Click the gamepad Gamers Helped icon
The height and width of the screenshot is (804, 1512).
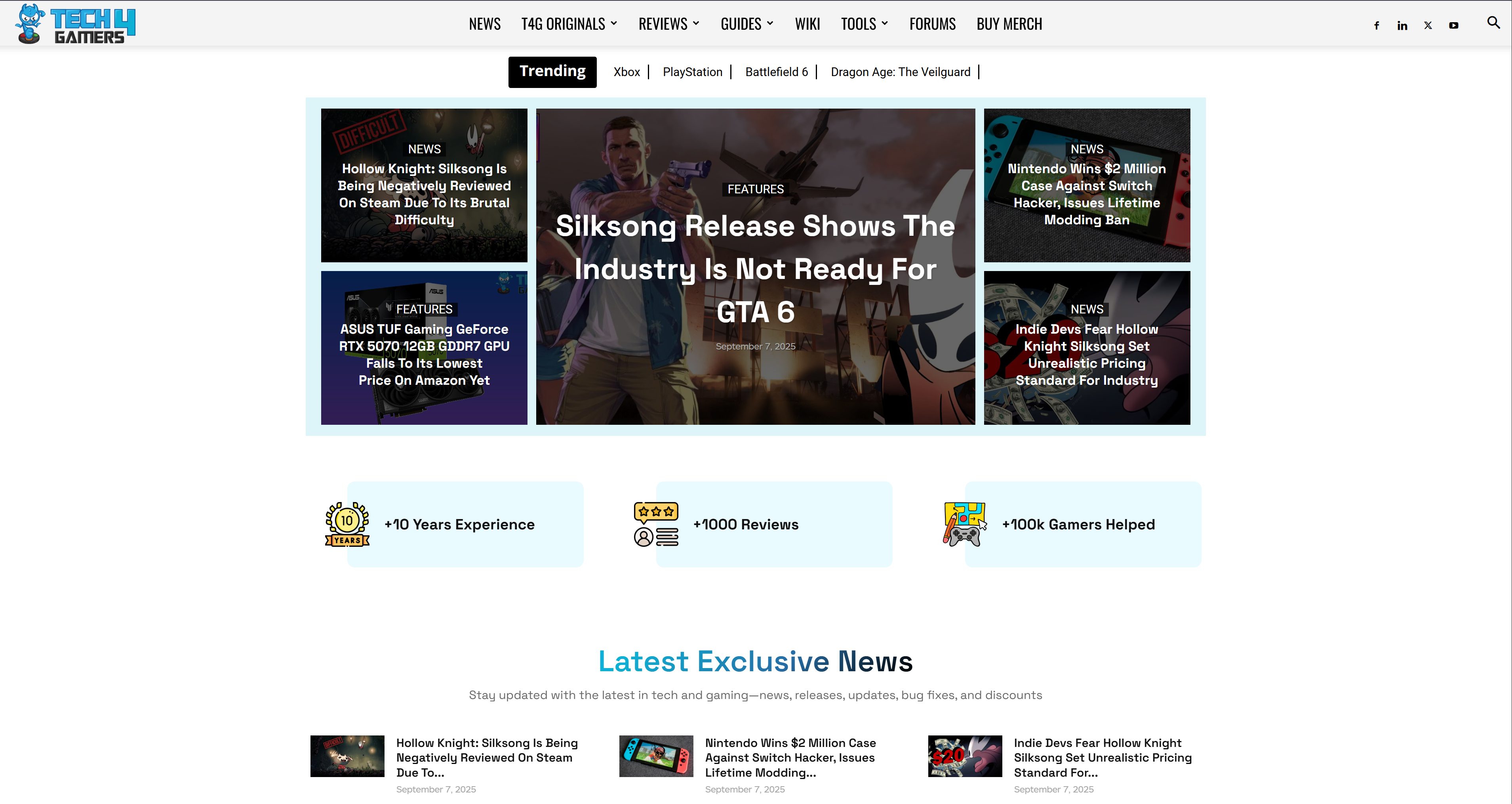pyautogui.click(x=965, y=524)
